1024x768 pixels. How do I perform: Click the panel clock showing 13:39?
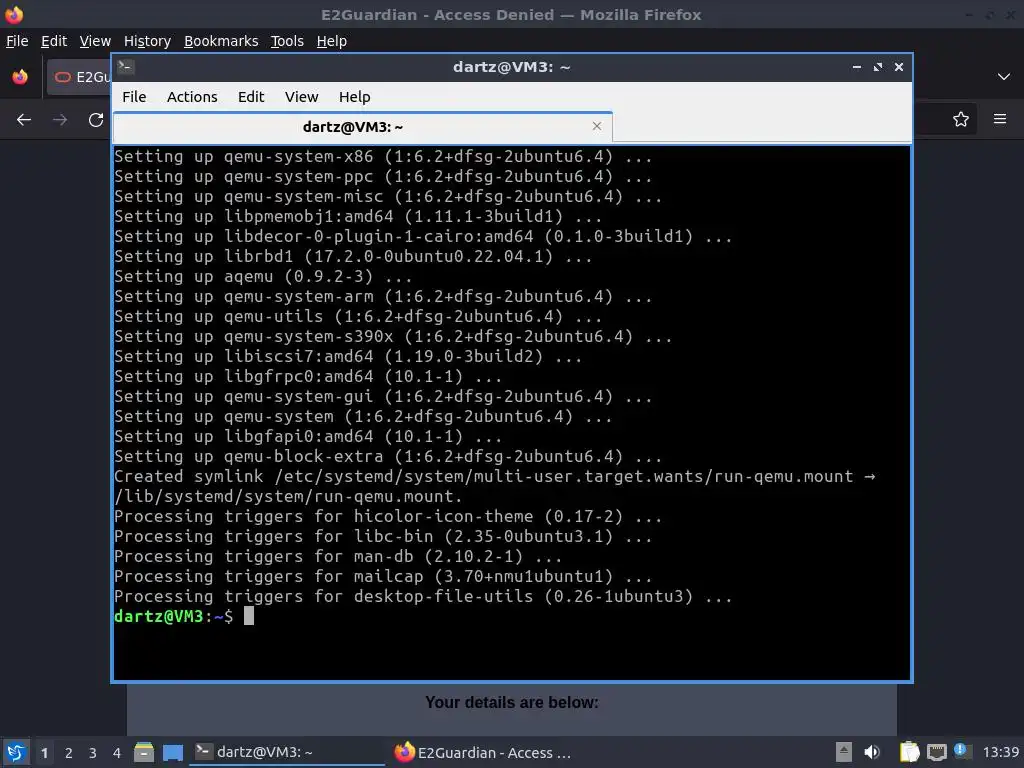(x=1000, y=752)
